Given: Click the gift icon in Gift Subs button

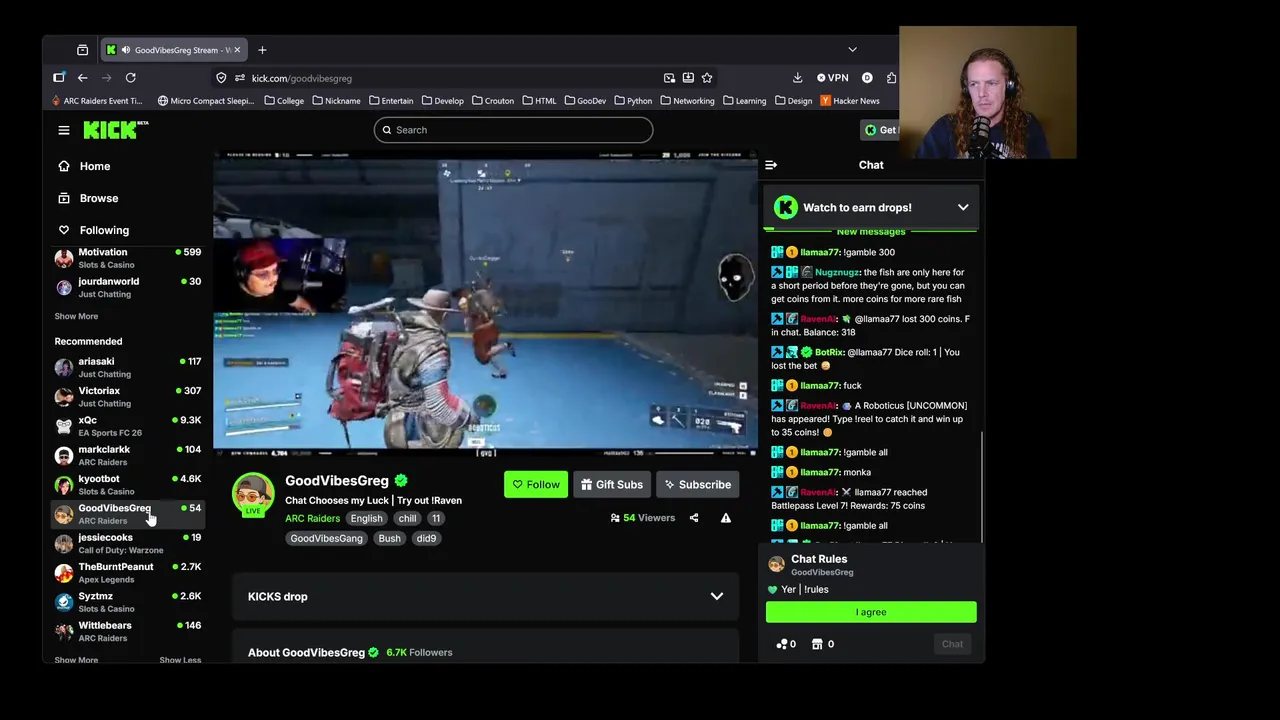Looking at the screenshot, I should (x=586, y=485).
